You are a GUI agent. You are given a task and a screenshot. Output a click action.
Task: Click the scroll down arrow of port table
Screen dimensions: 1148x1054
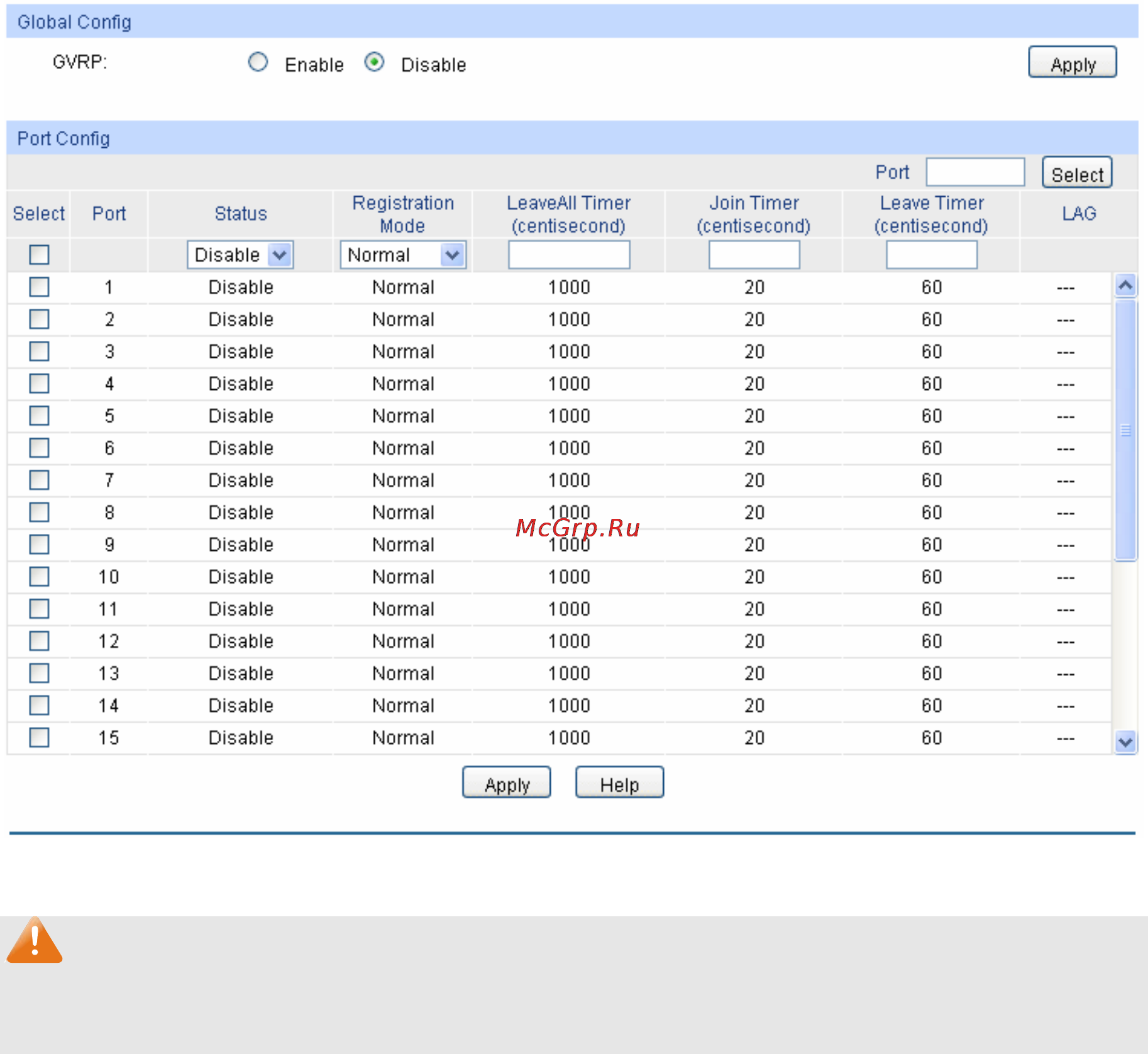(x=1125, y=742)
